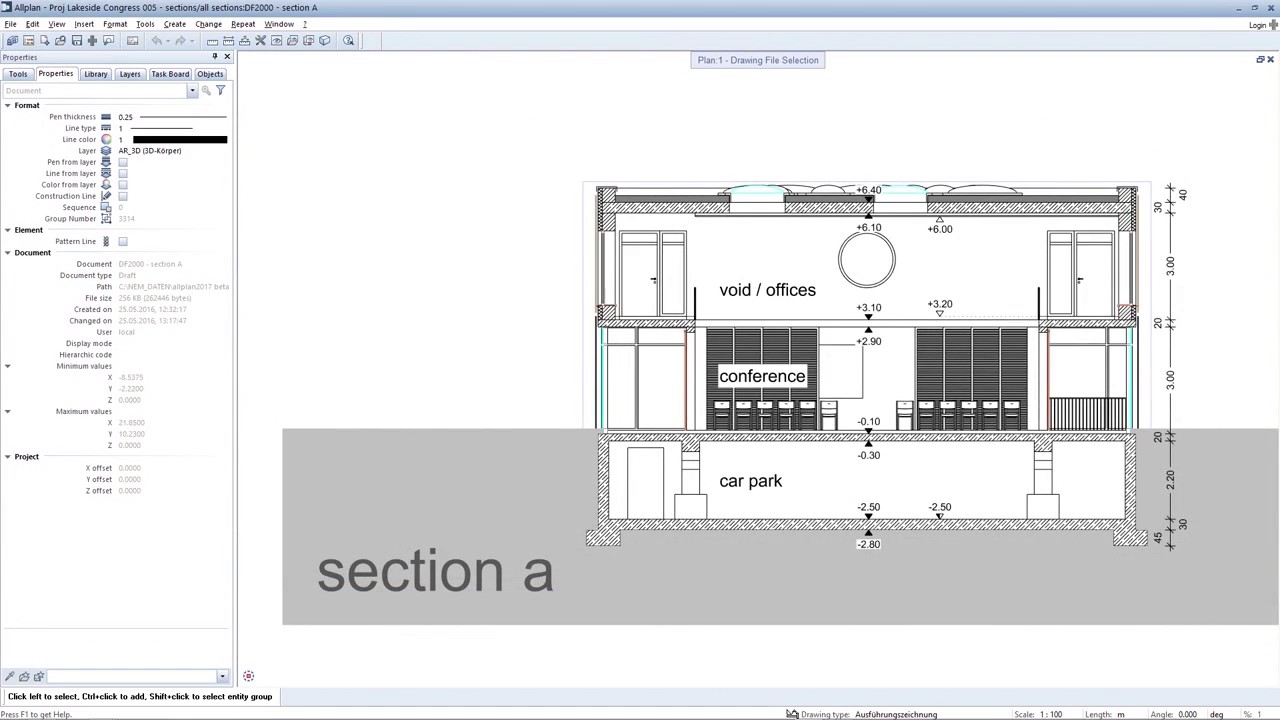Click the Undo arrow in the toolbar
The image size is (1280, 720).
coord(156,41)
